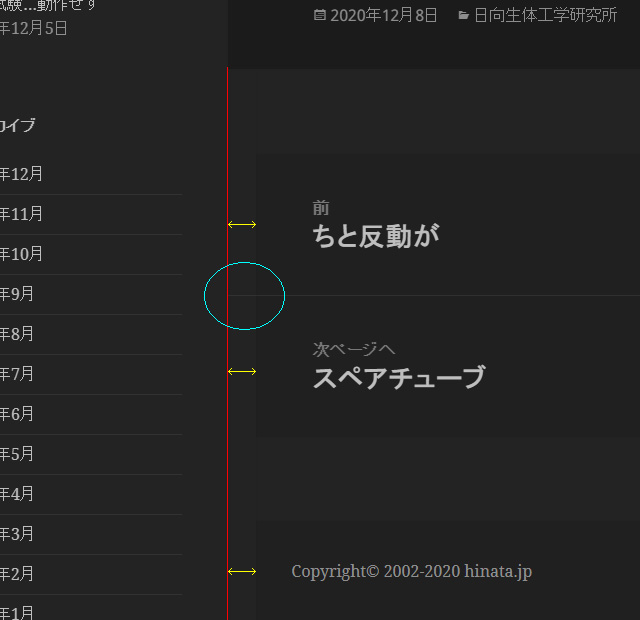
Task: Open the 5月 archive link
Action: tap(17, 454)
